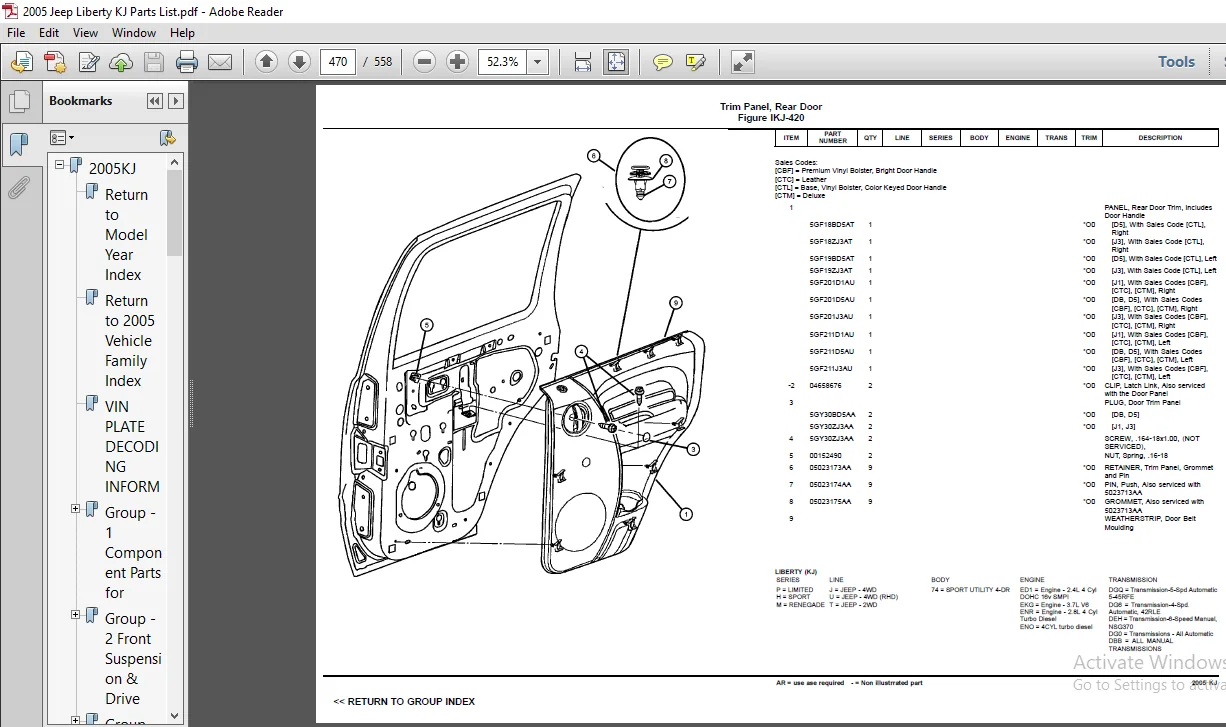Click the Trim Panel, Rear Door title
1226x727 pixels.
[x=771, y=106]
